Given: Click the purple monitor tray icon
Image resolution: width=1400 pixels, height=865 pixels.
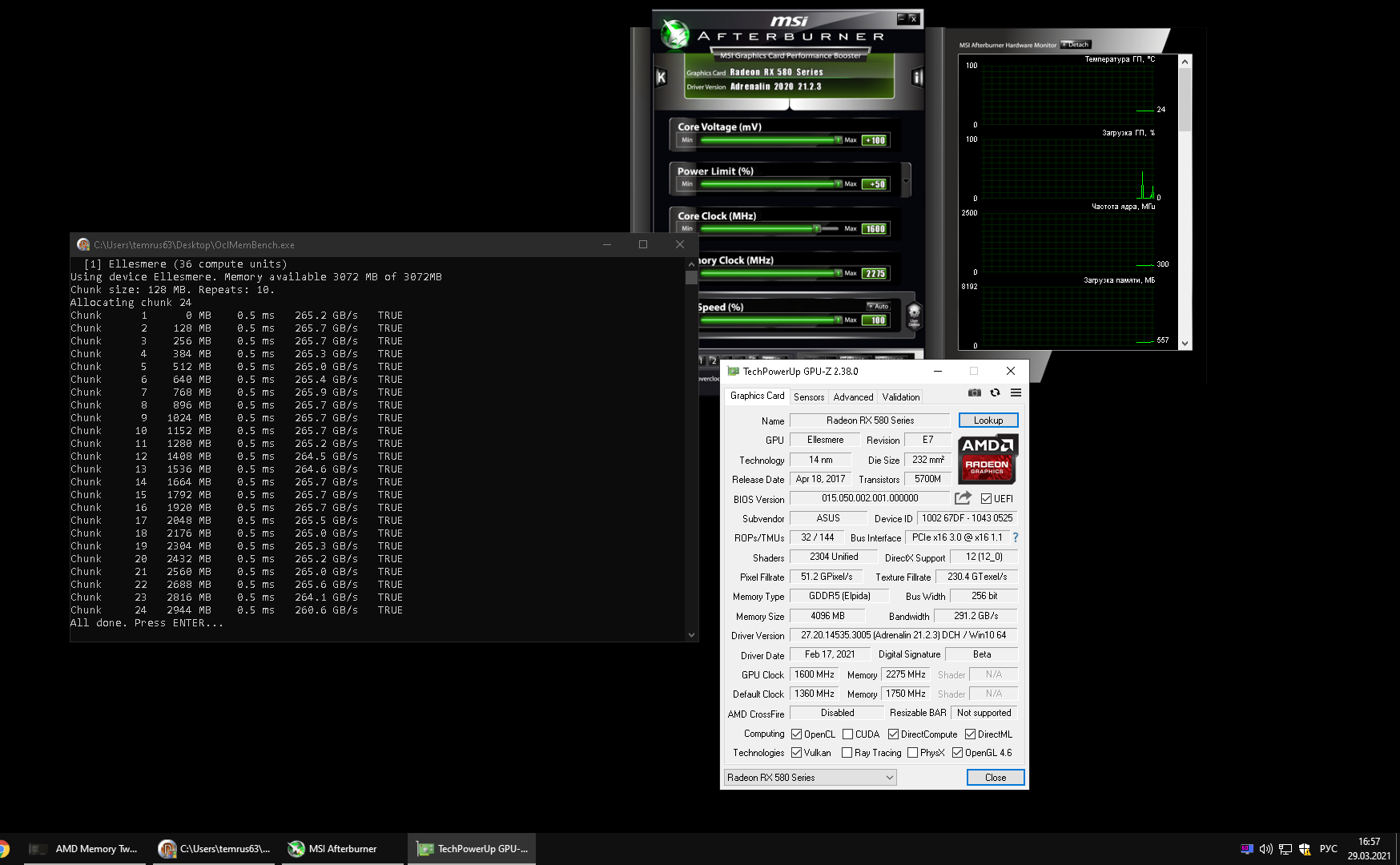Looking at the screenshot, I should pos(1247,849).
